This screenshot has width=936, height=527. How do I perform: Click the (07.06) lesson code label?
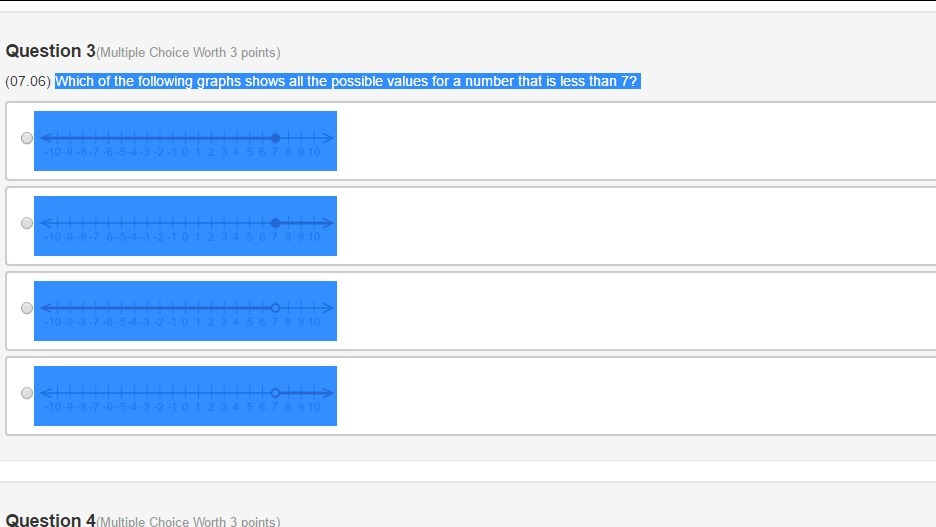pos(28,81)
